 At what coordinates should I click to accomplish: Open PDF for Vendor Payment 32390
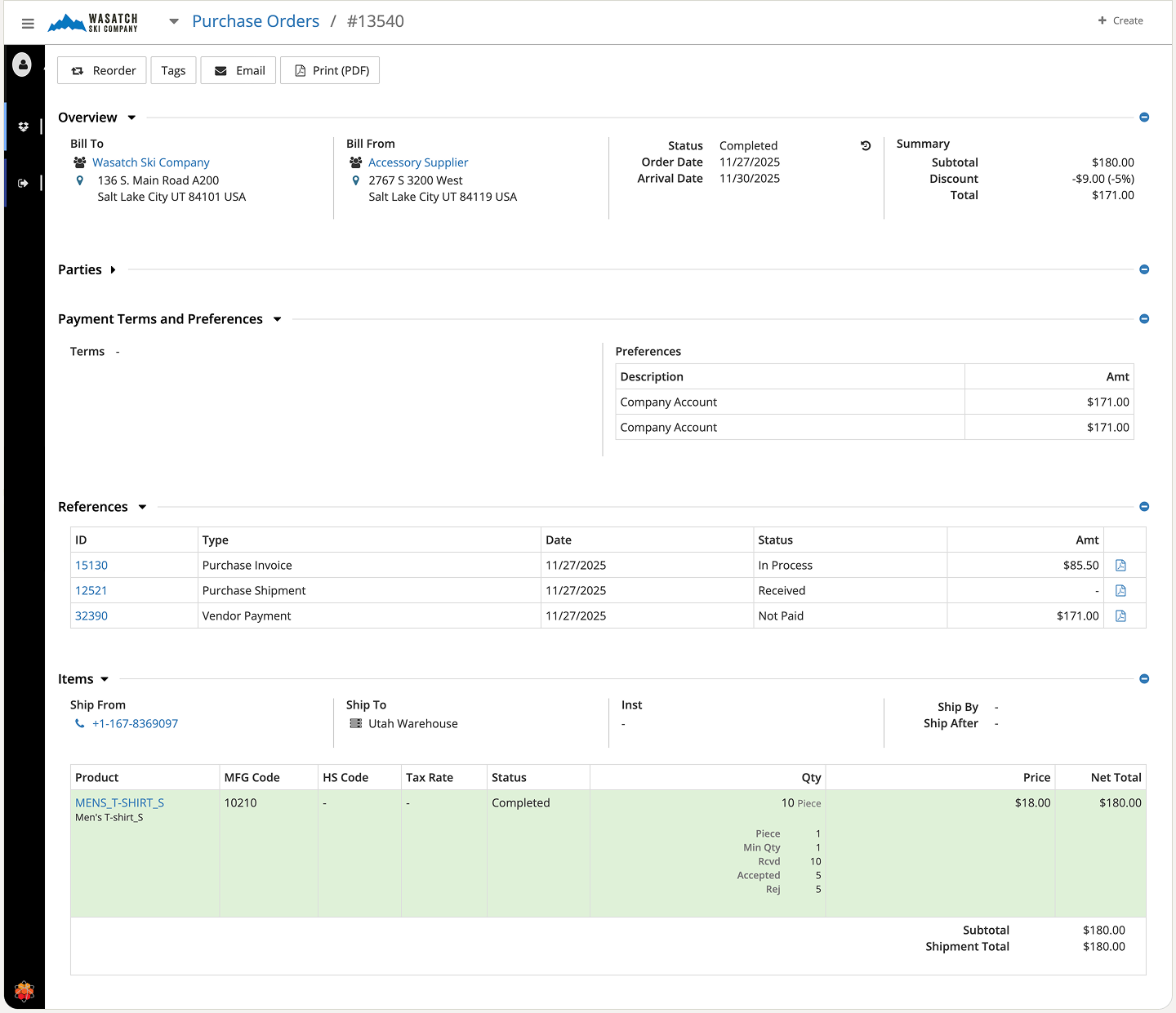[1120, 616]
